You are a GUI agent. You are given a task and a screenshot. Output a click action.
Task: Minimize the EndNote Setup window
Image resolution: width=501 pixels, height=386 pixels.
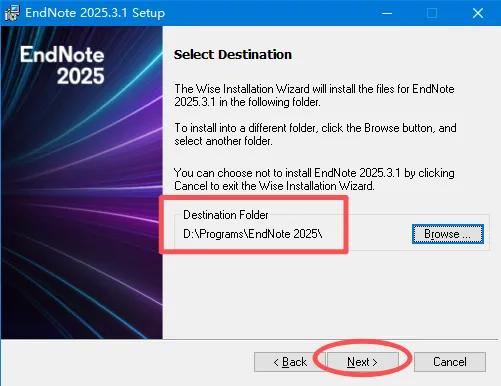(387, 13)
